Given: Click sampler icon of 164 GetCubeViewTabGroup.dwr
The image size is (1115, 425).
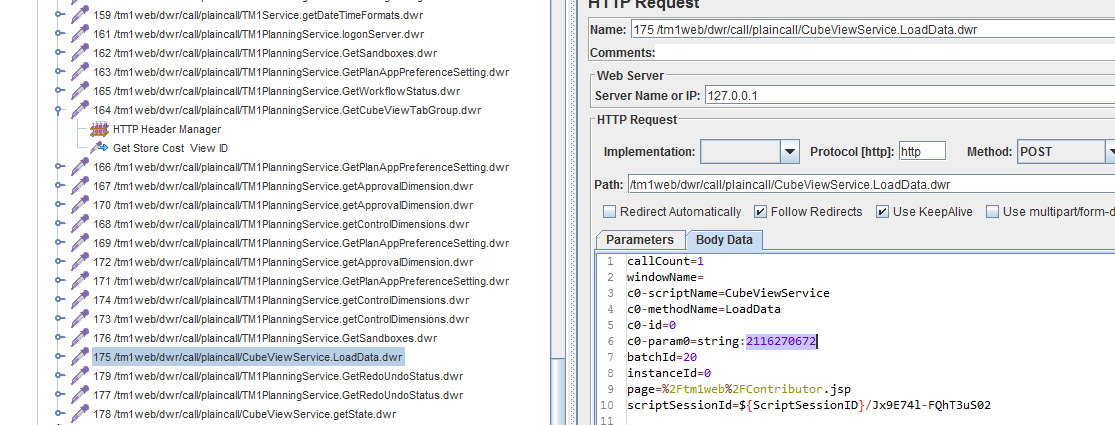Looking at the screenshot, I should pos(80,110).
